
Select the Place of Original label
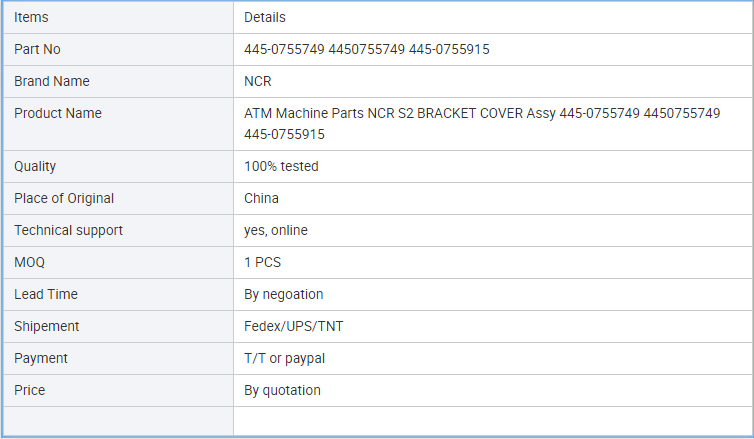[x=64, y=199]
